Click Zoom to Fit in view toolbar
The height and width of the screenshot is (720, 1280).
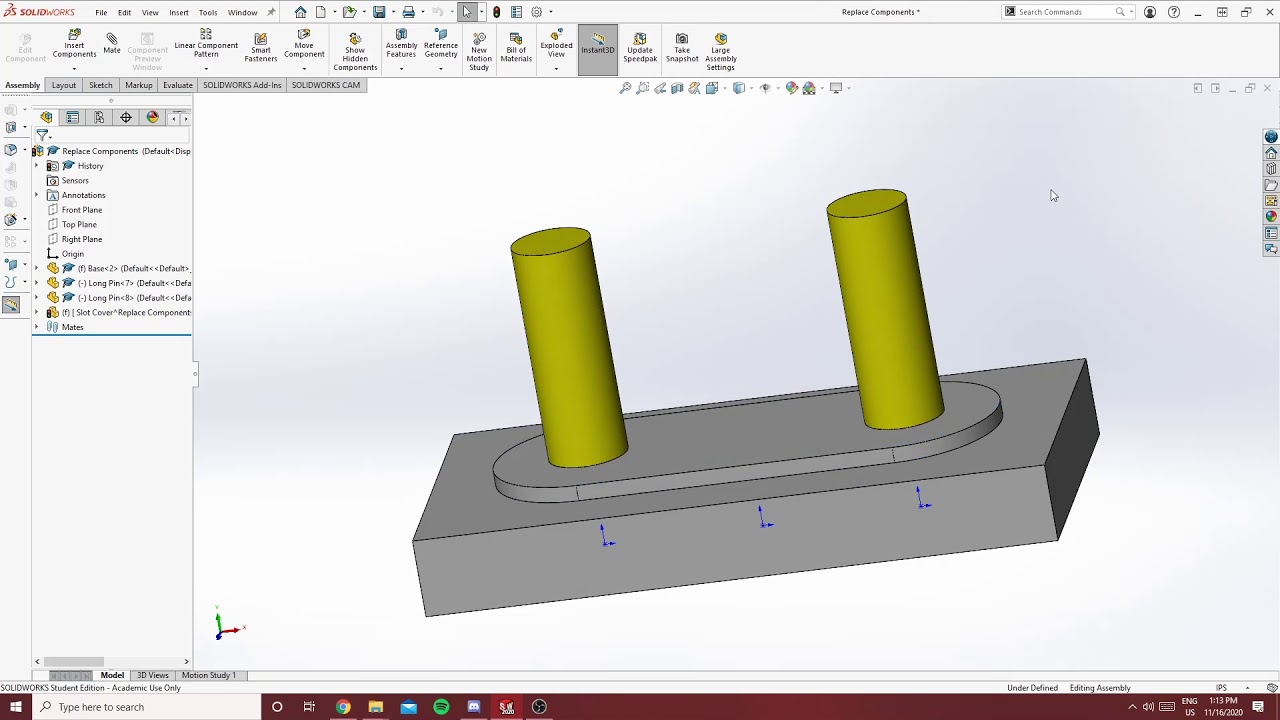(625, 88)
